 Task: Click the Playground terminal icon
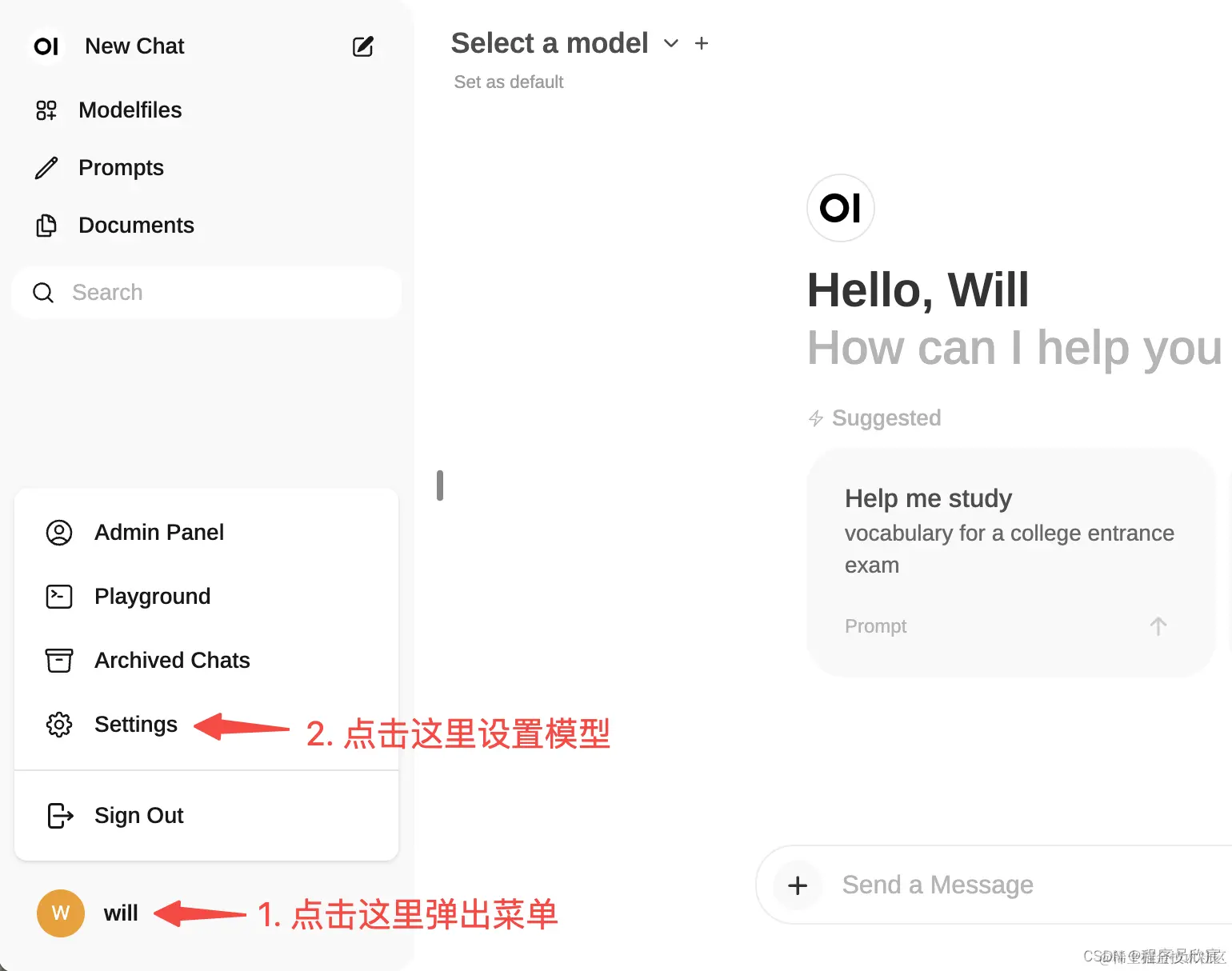click(59, 597)
